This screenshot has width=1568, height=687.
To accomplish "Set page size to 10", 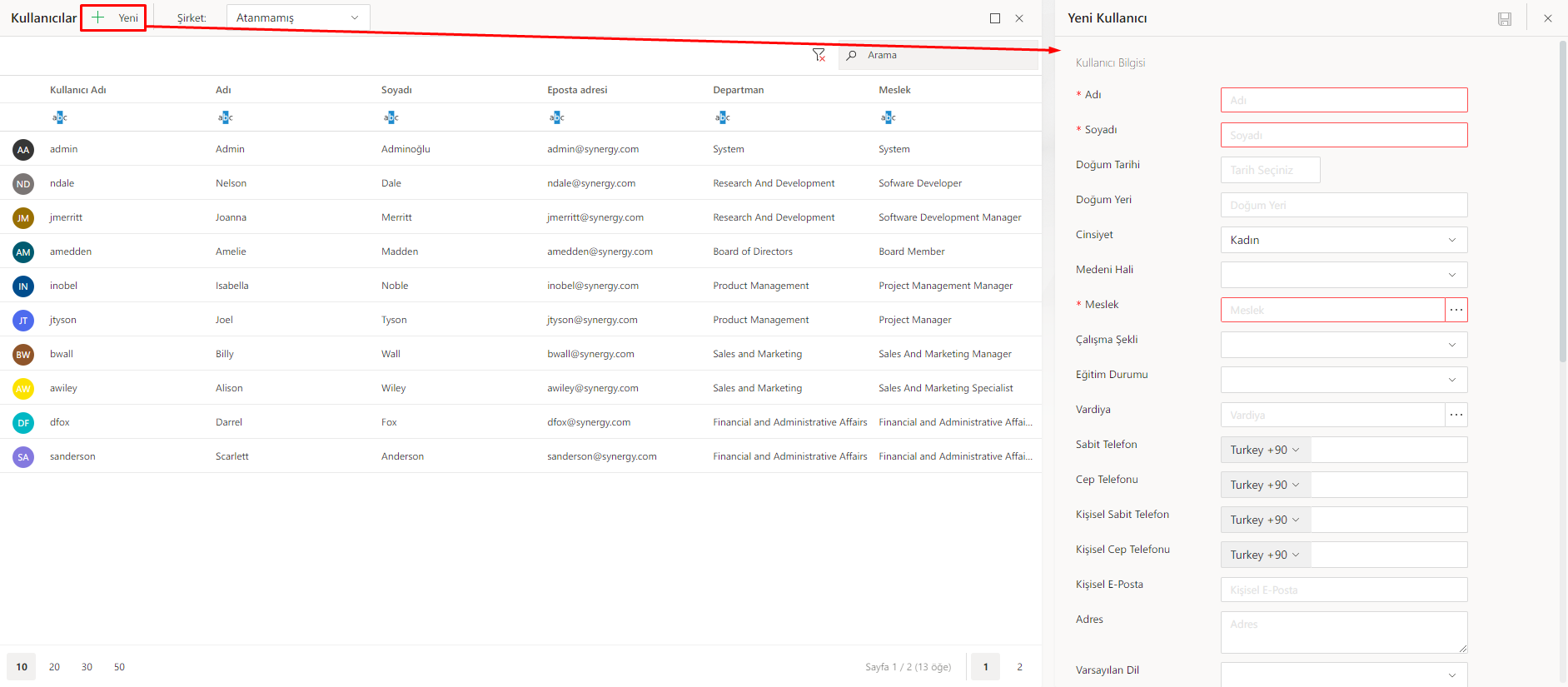I will pos(22,667).
